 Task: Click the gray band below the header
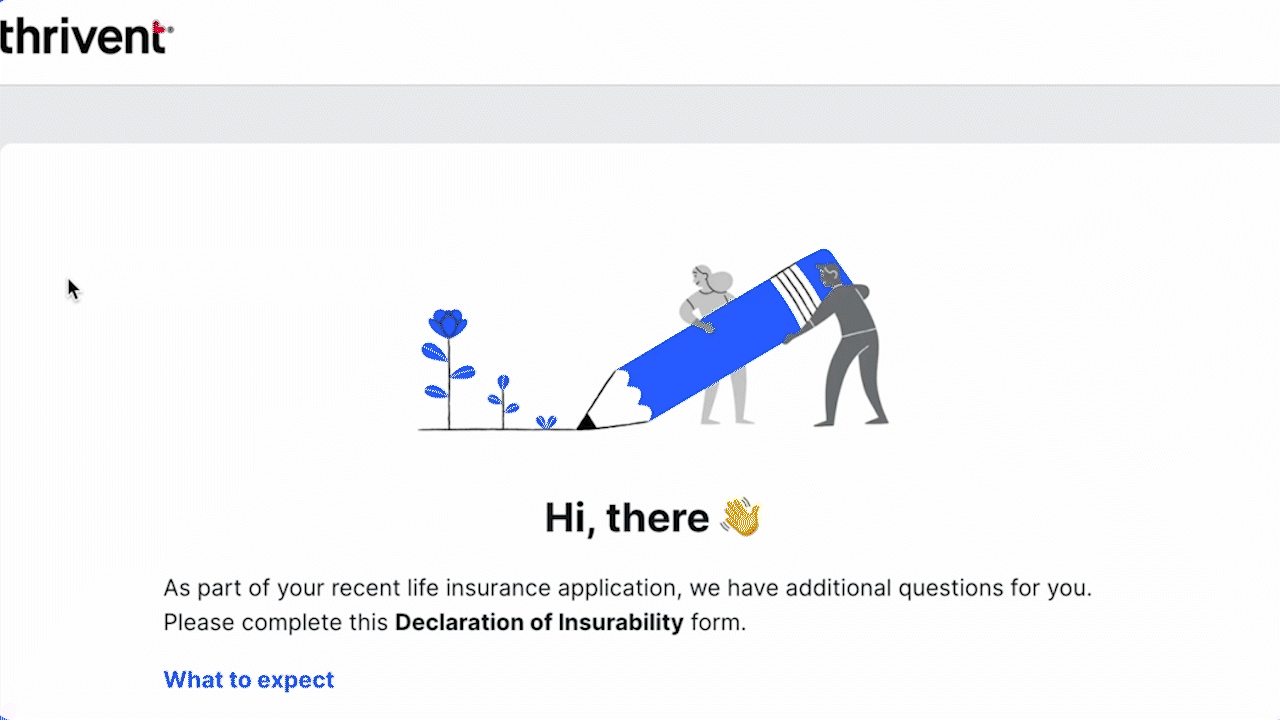640,114
